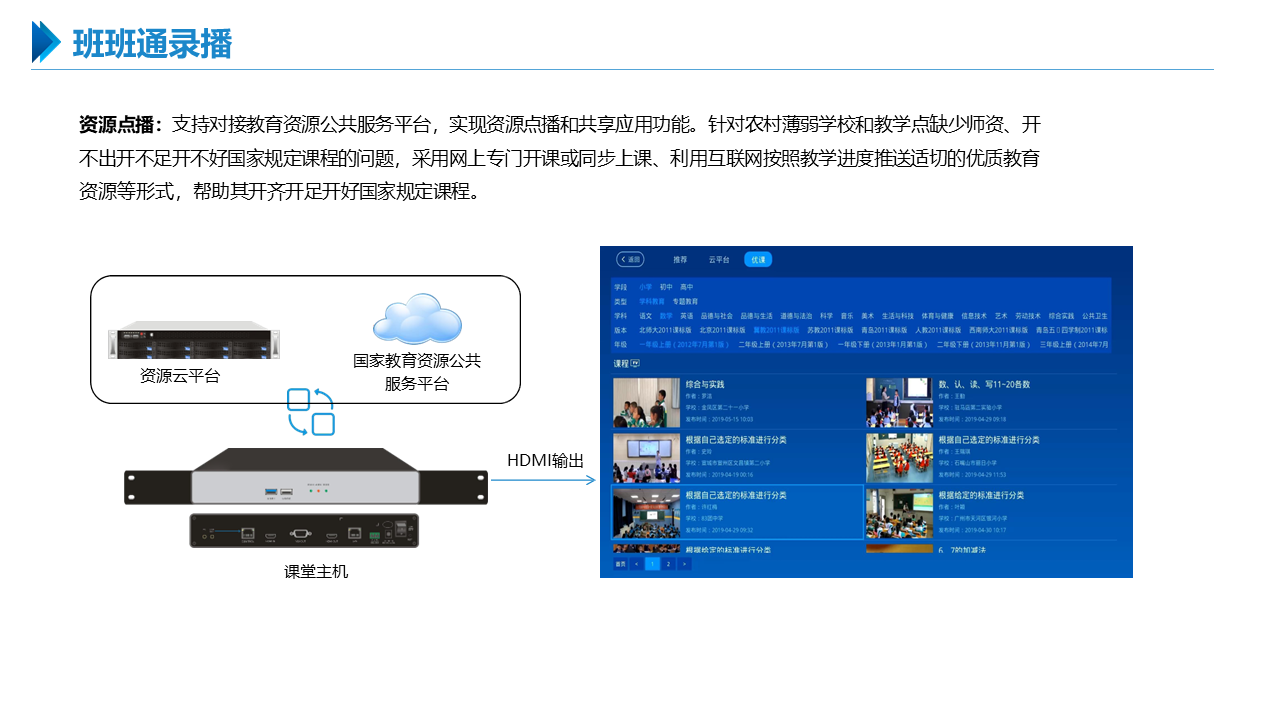Viewport: 1280px width, 720px height.
Task: Click the 首页 first page button
Action: click(x=620, y=564)
